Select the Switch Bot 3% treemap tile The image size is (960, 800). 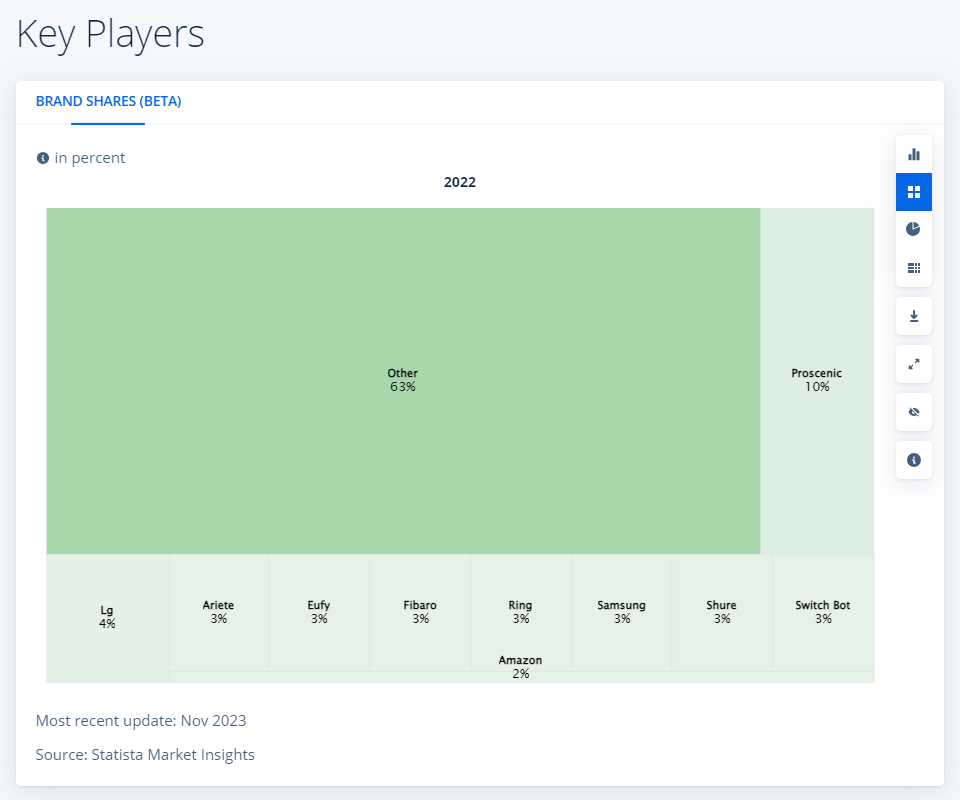click(x=823, y=612)
